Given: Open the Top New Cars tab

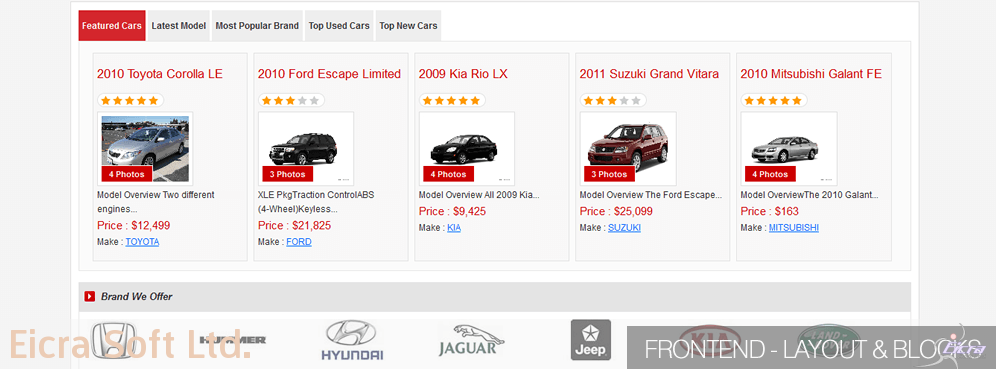Looking at the screenshot, I should coord(408,26).
